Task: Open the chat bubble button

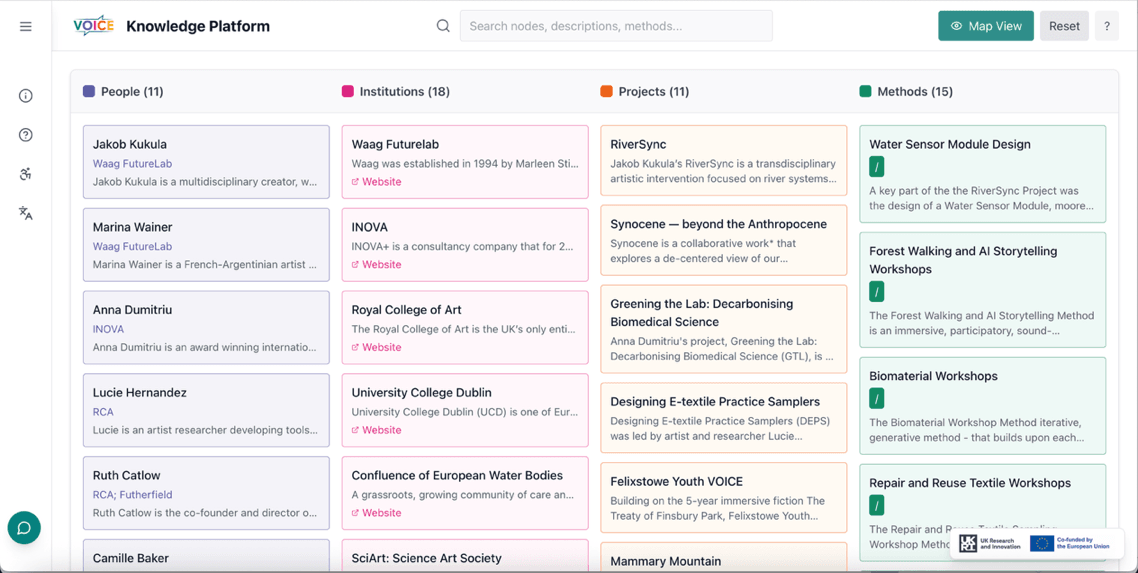Action: point(24,528)
